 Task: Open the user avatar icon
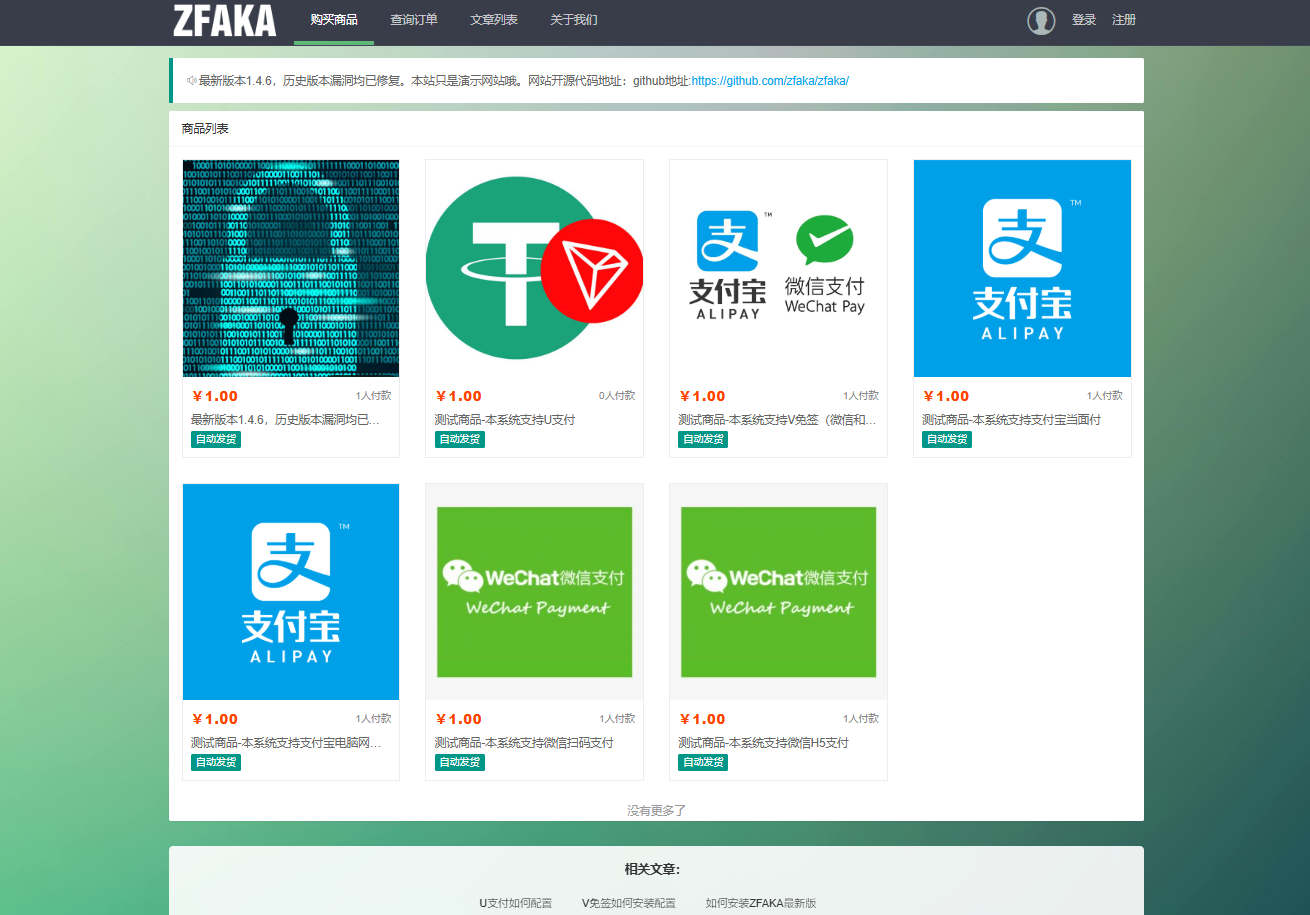click(1041, 20)
